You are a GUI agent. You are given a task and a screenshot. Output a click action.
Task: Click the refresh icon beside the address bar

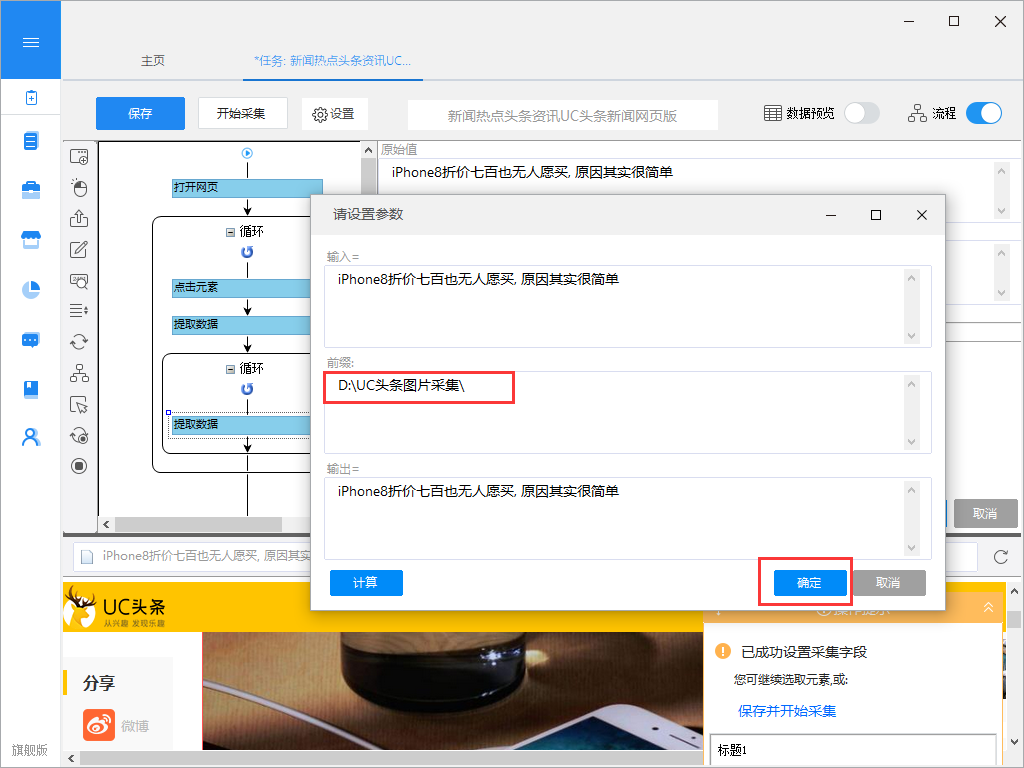[x=1000, y=557]
